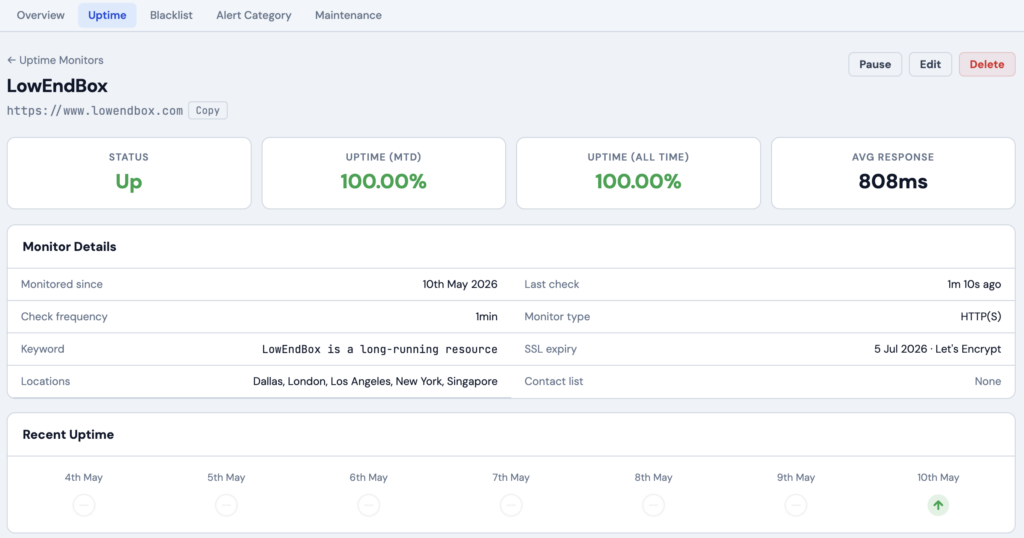Click the 'Contact list' label
This screenshot has height=538, width=1024.
(554, 381)
